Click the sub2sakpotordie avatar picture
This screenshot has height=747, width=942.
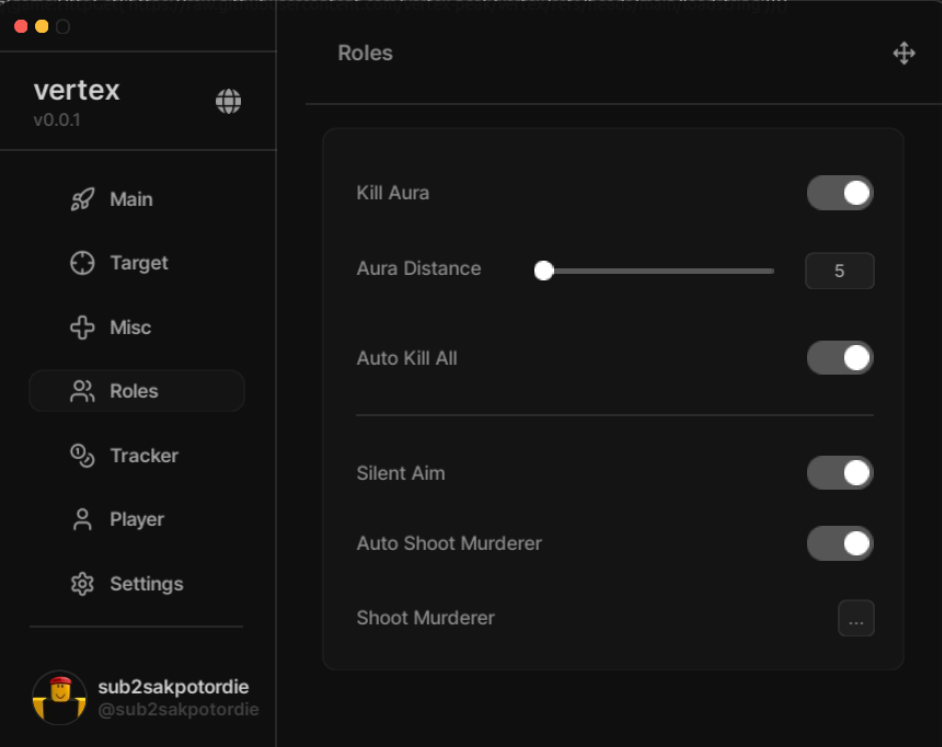[x=59, y=698]
